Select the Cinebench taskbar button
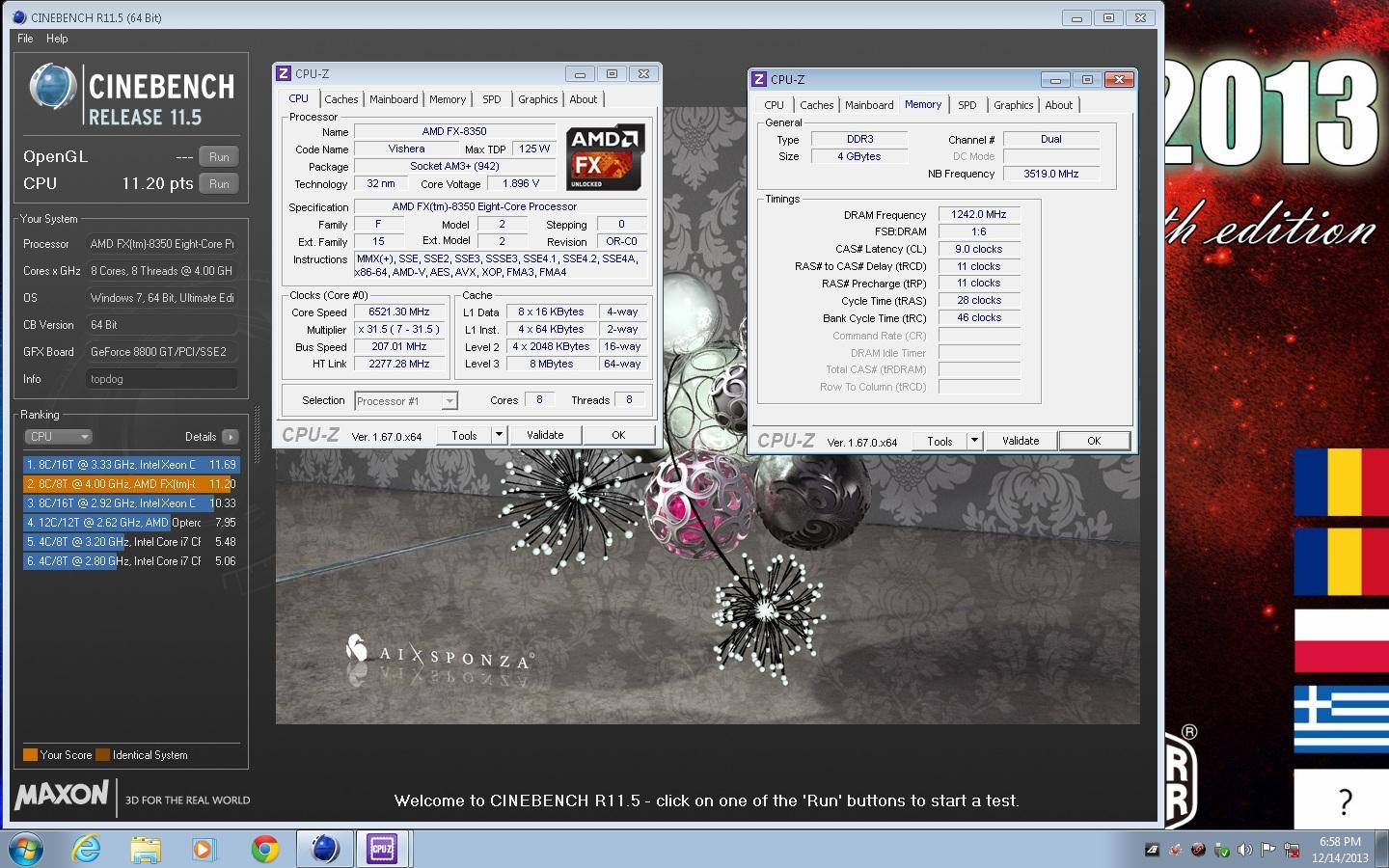The image size is (1389, 868). point(324,849)
